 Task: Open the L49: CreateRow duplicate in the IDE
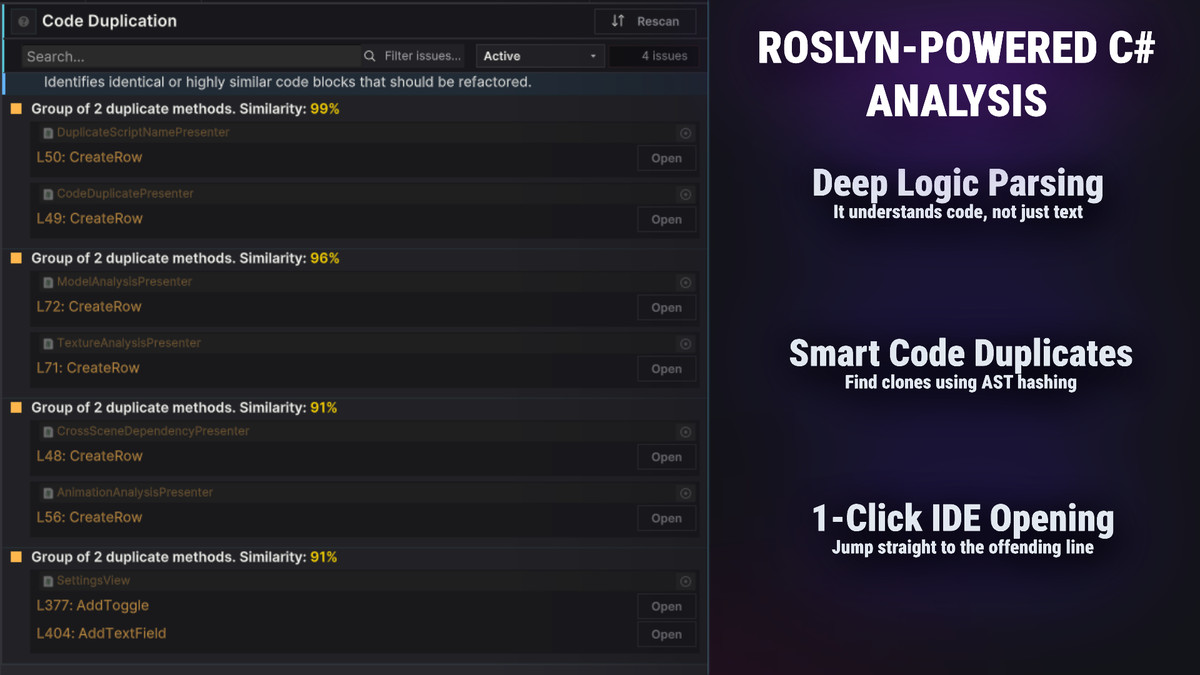click(667, 219)
